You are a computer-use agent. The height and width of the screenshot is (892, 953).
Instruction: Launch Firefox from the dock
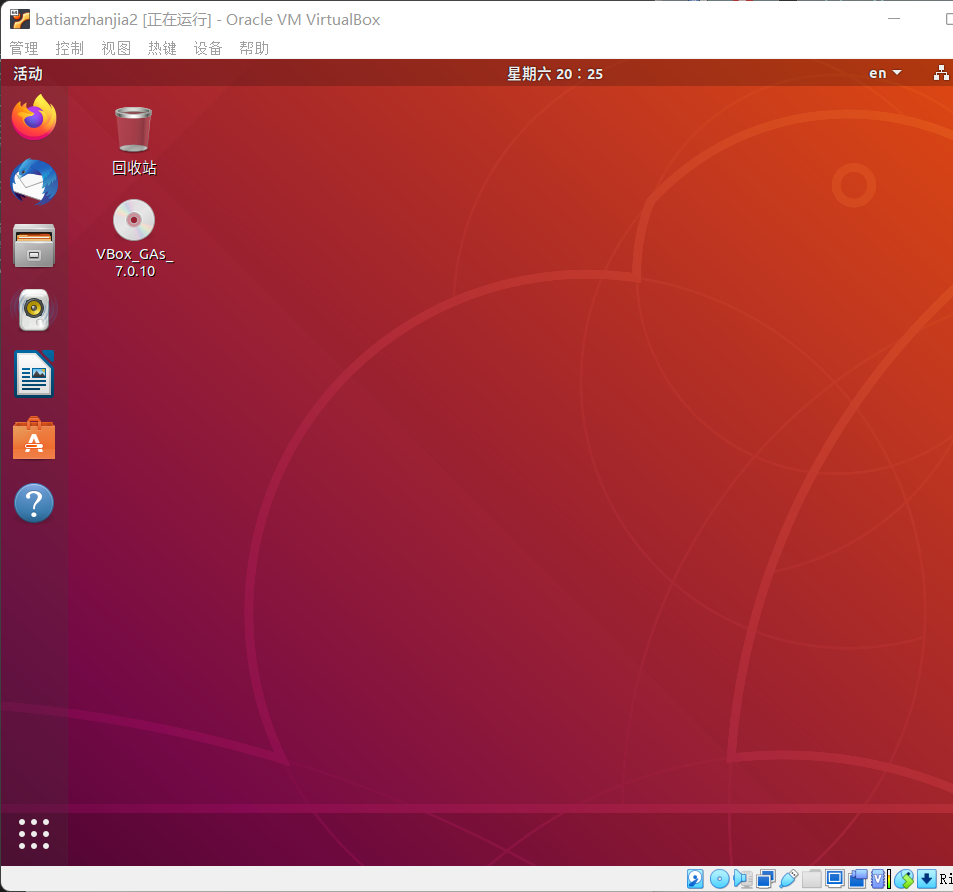coord(34,117)
